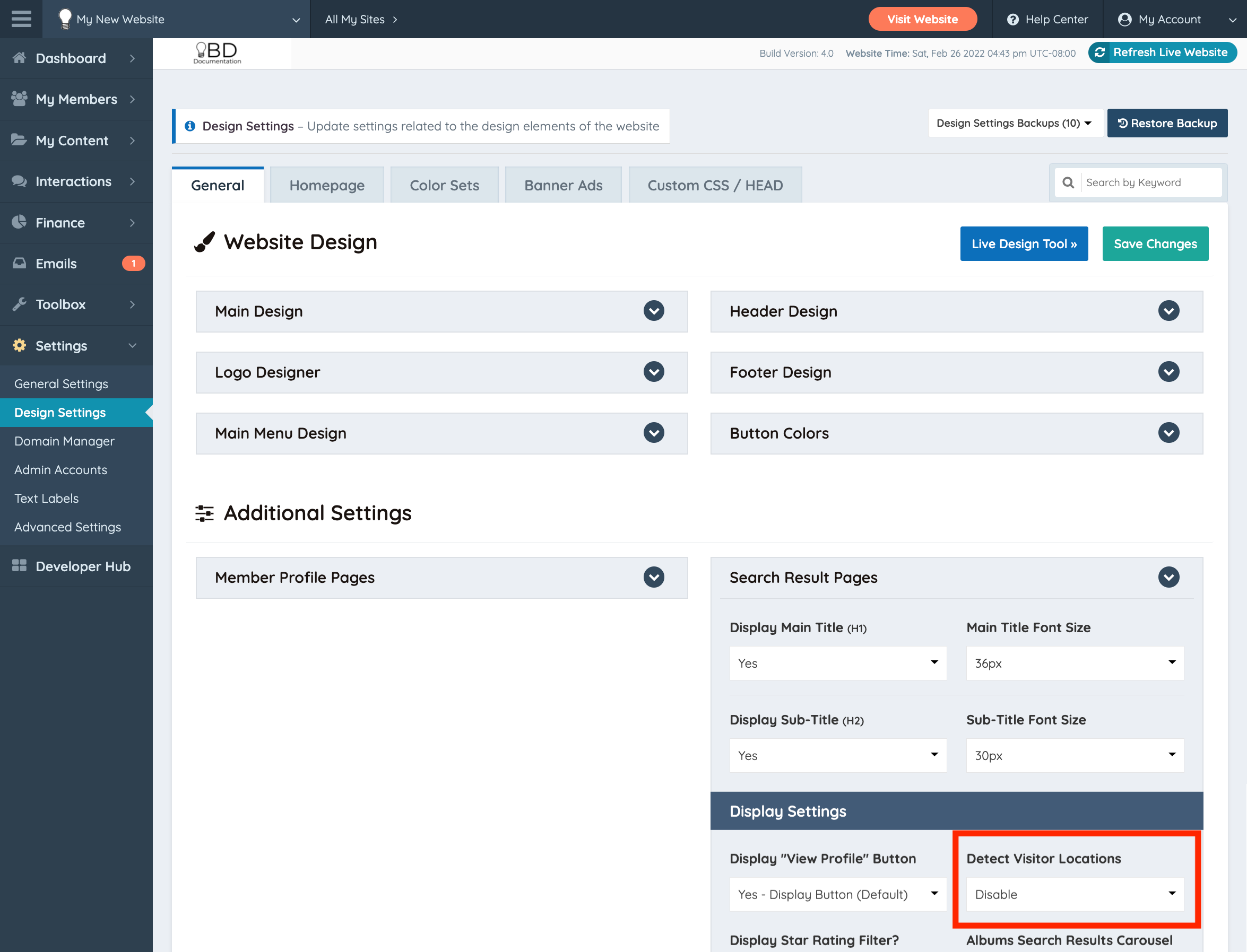Expand the Header Design panel
This screenshot has height=952, width=1247.
[x=1168, y=311]
